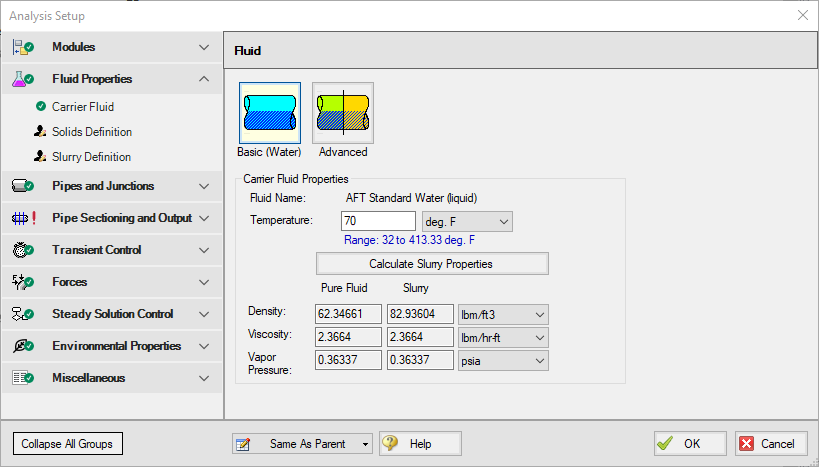819x467 pixels.
Task: Open the temperature unit dropdown
Action: point(467,221)
